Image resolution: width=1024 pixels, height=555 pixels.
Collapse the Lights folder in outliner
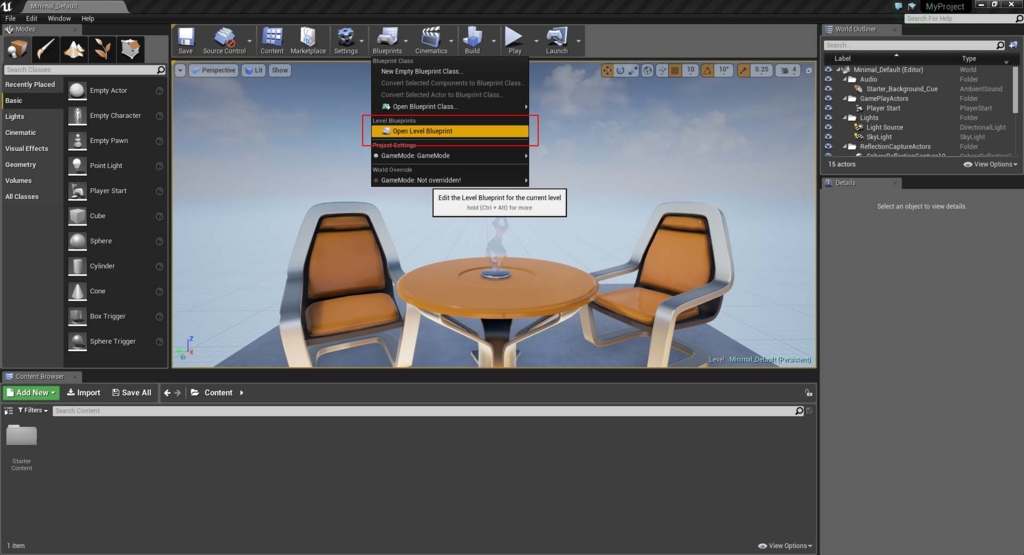[x=844, y=118]
